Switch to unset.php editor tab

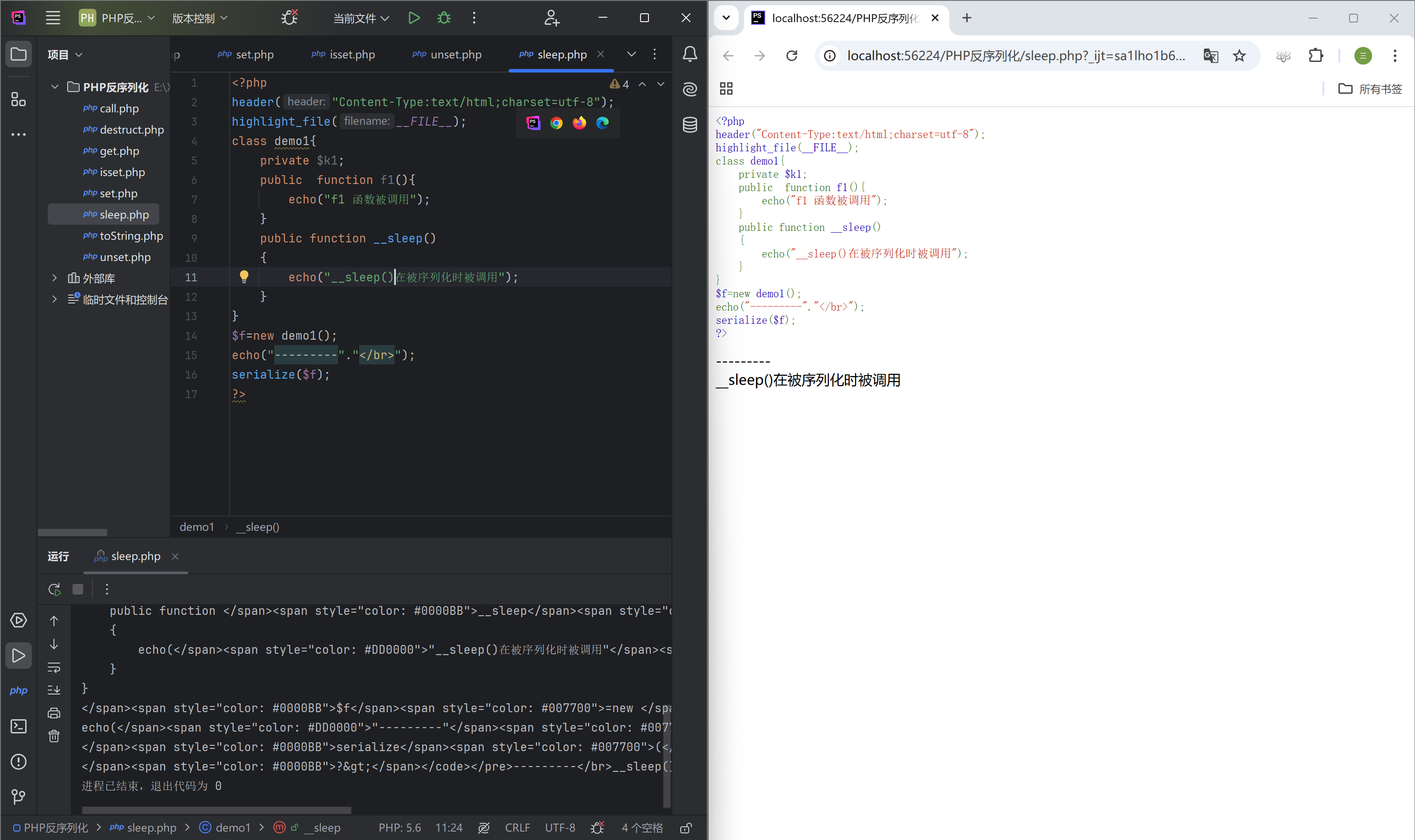pyautogui.click(x=447, y=54)
